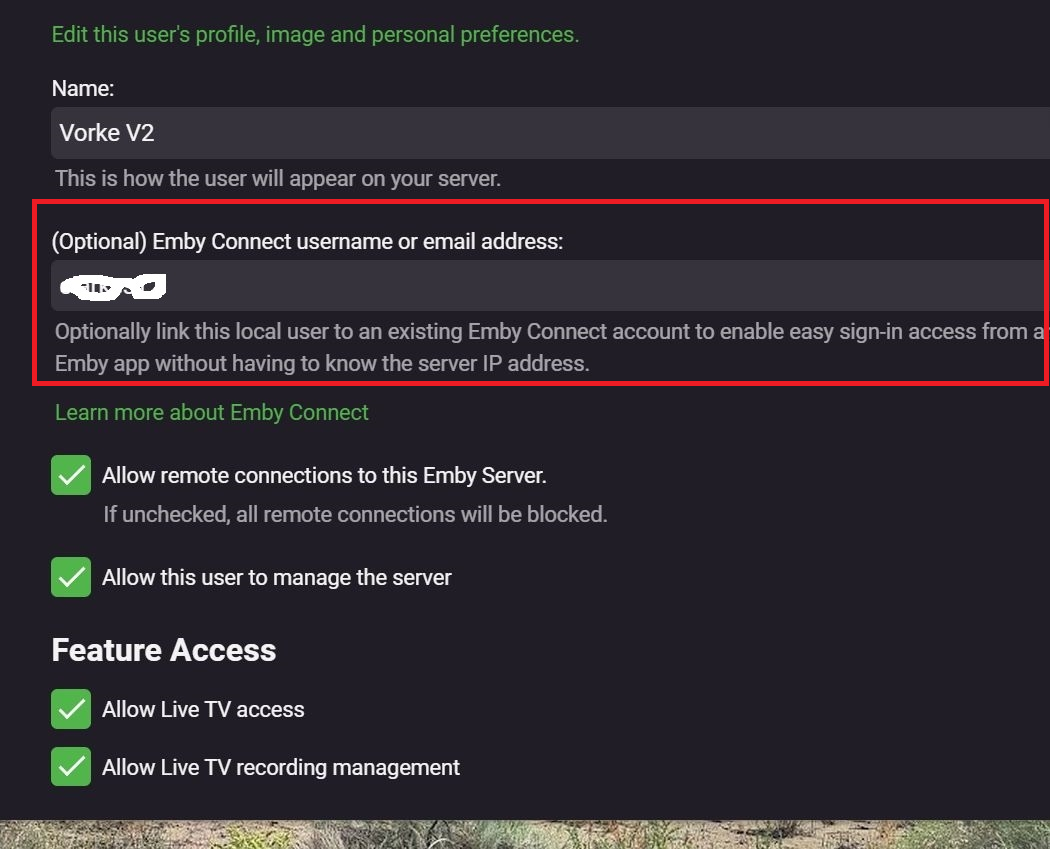
Task: Click the '(Optional) Emby Connect username' label
Action: pyautogui.click(x=307, y=241)
